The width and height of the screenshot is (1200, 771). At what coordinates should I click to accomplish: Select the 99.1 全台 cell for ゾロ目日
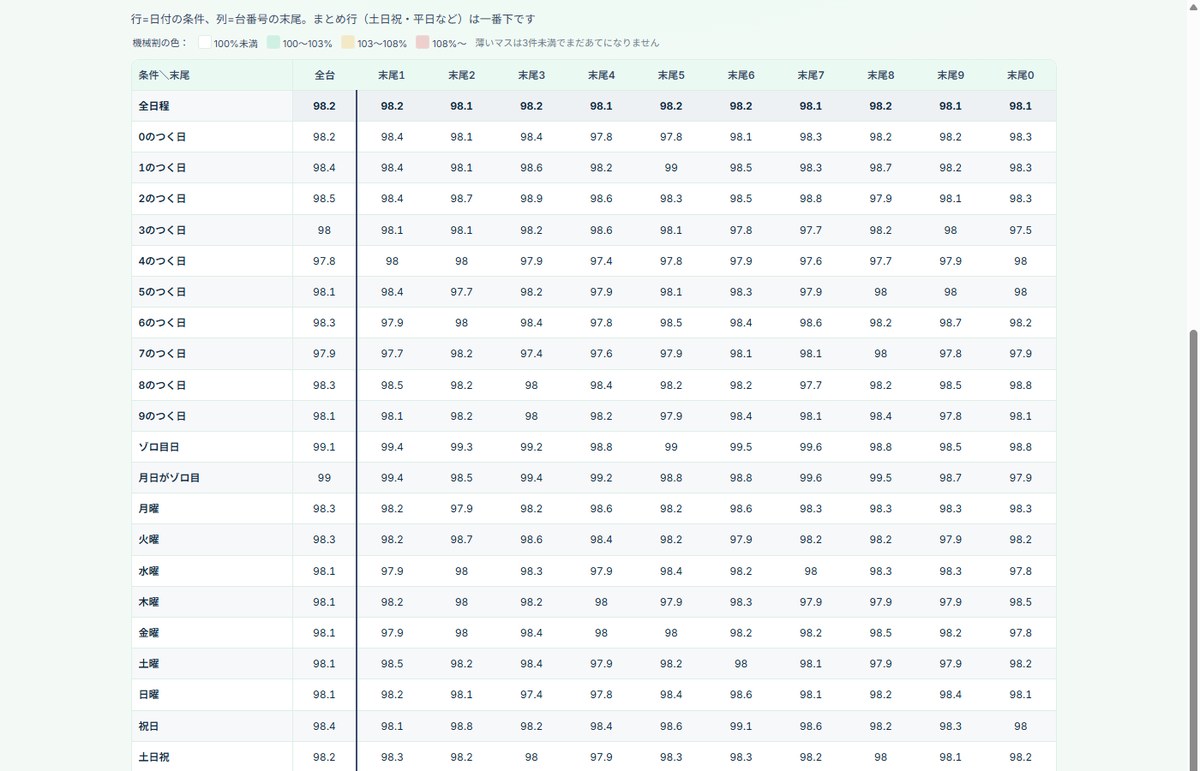point(324,447)
